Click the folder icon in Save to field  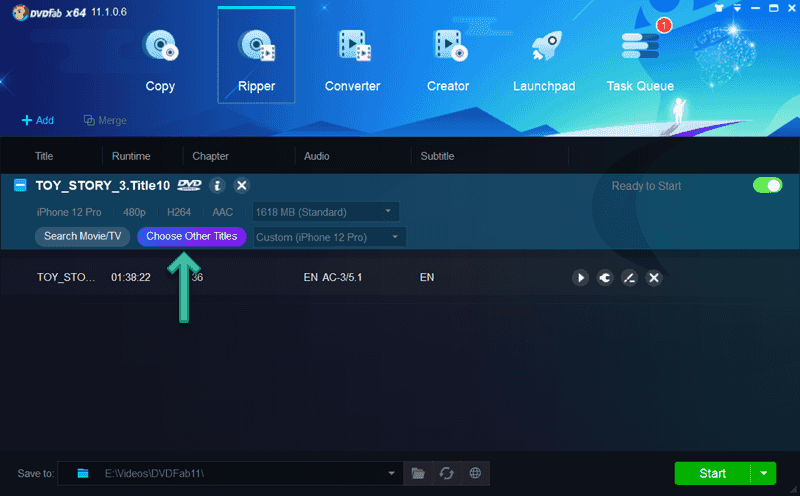(x=83, y=474)
